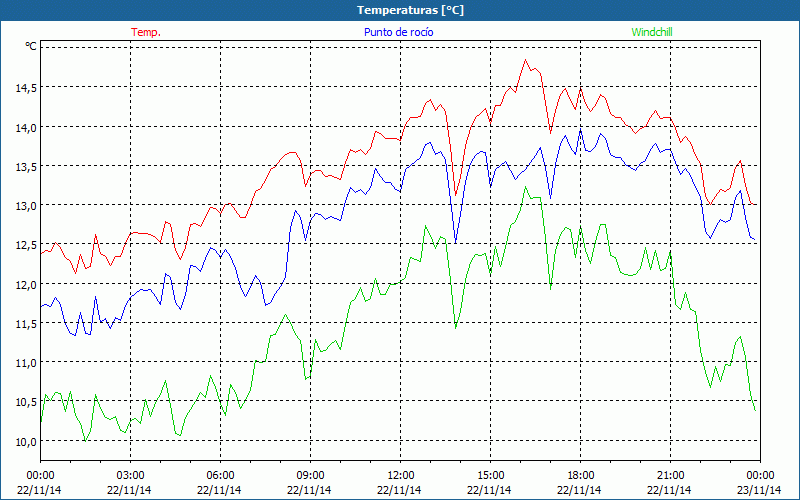Image resolution: width=800 pixels, height=500 pixels.
Task: Click the 12,0 y-axis value
Action: coord(26,285)
